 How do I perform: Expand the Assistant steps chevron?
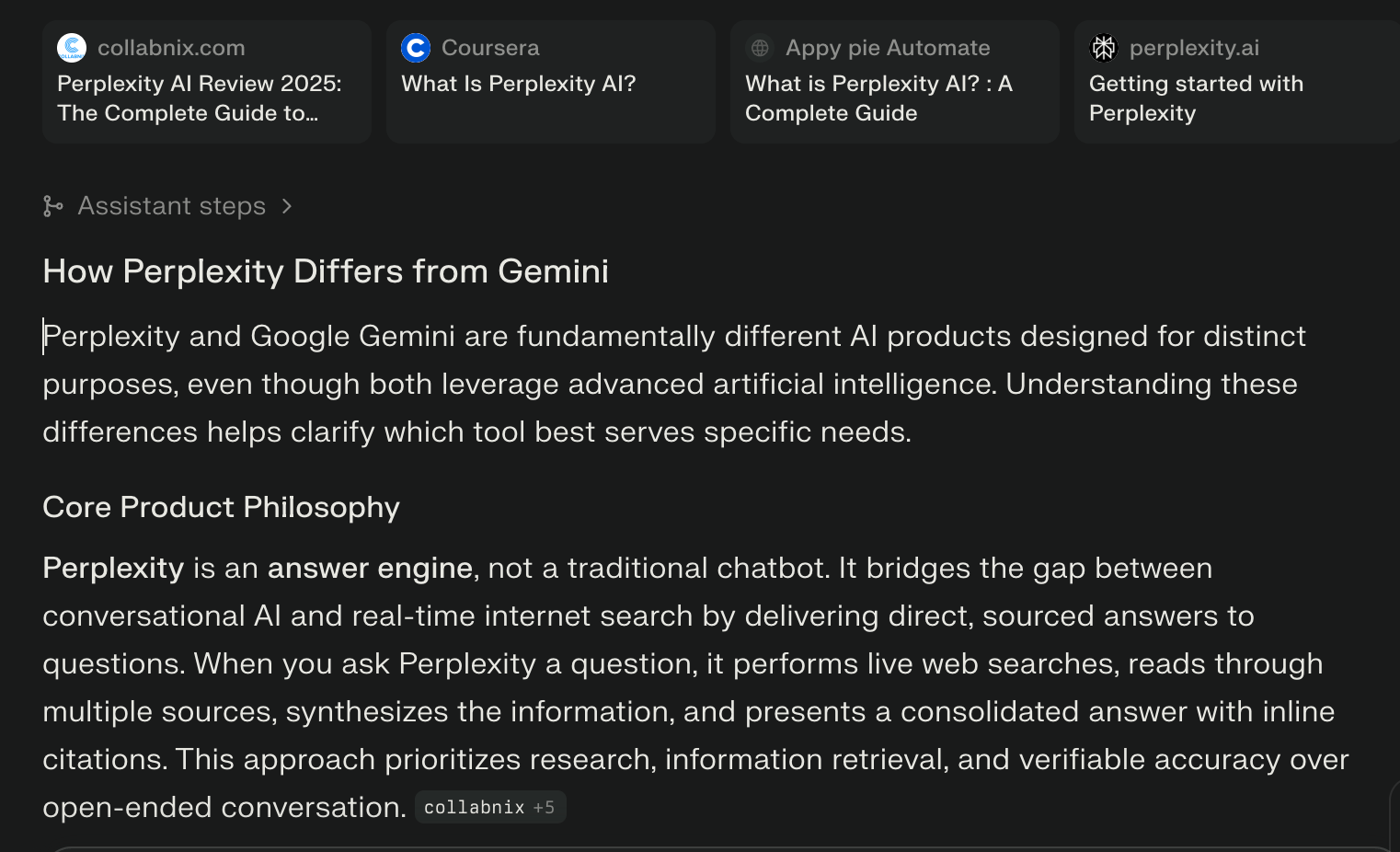point(287,206)
